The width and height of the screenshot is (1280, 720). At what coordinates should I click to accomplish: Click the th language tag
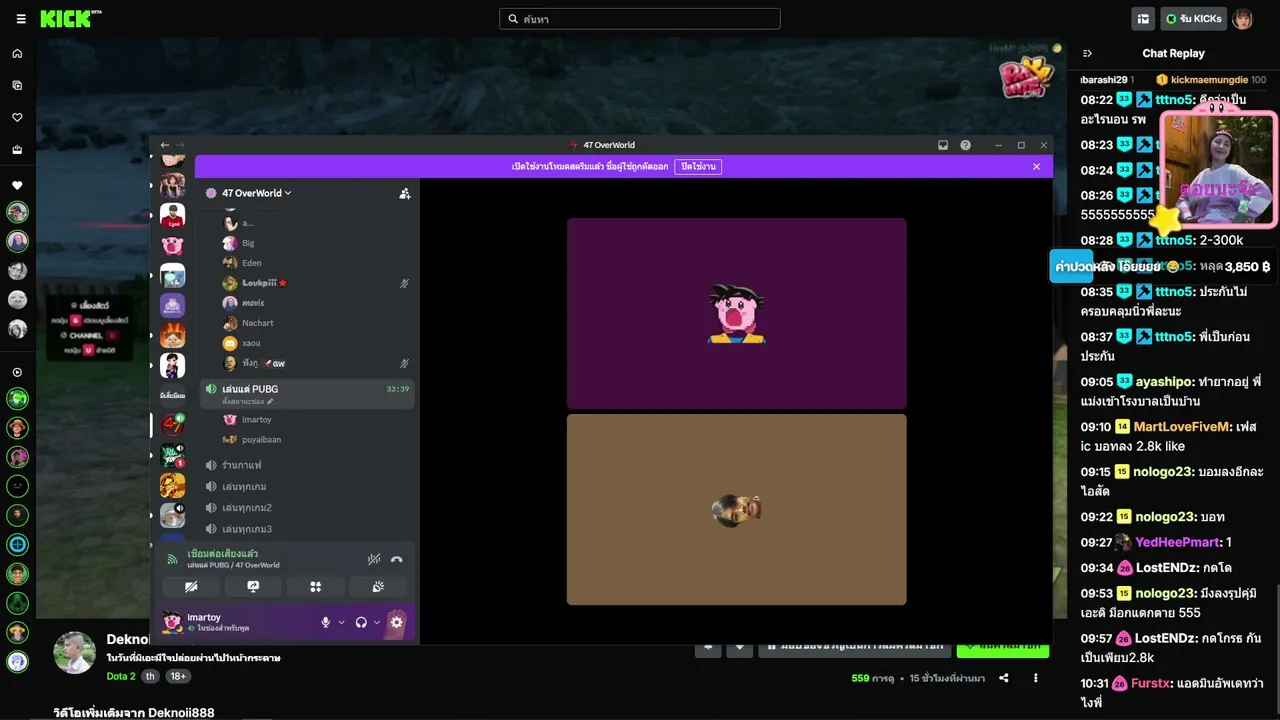150,676
